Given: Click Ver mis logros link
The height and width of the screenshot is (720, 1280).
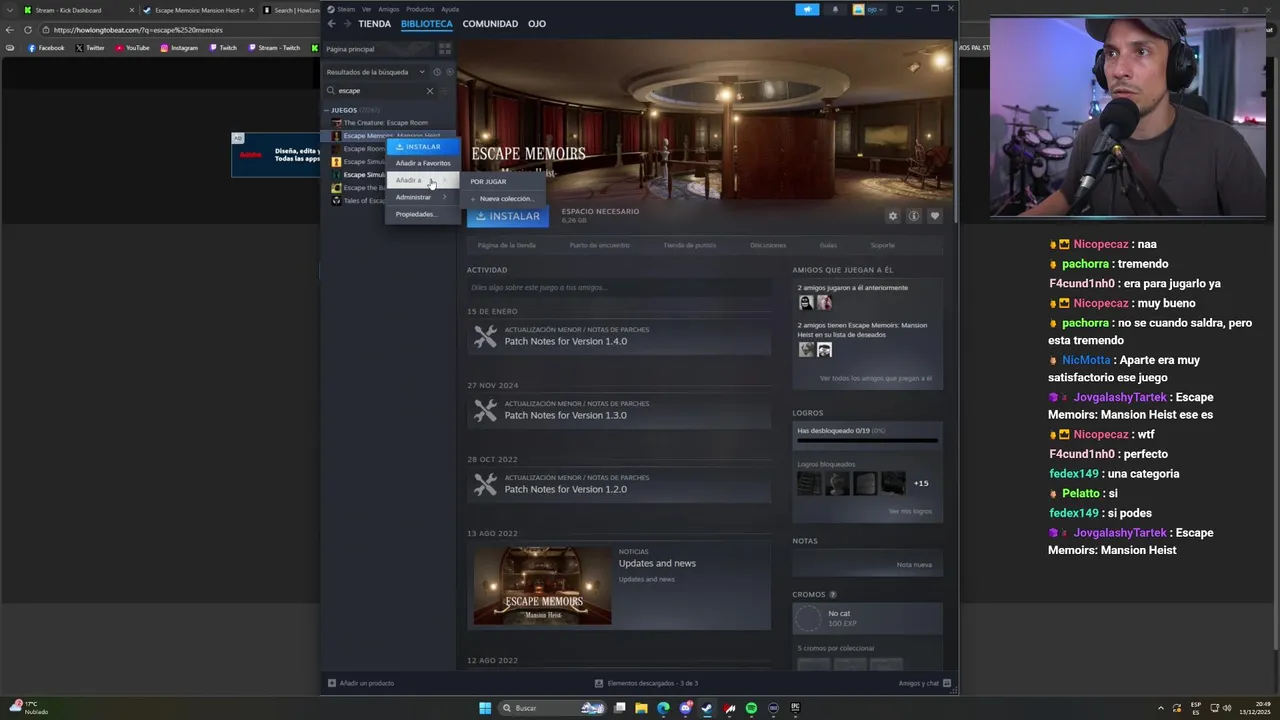Looking at the screenshot, I should pyautogui.click(x=910, y=511).
